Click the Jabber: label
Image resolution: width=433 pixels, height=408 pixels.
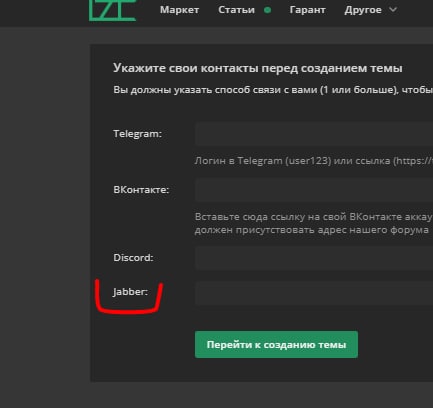tap(130, 292)
